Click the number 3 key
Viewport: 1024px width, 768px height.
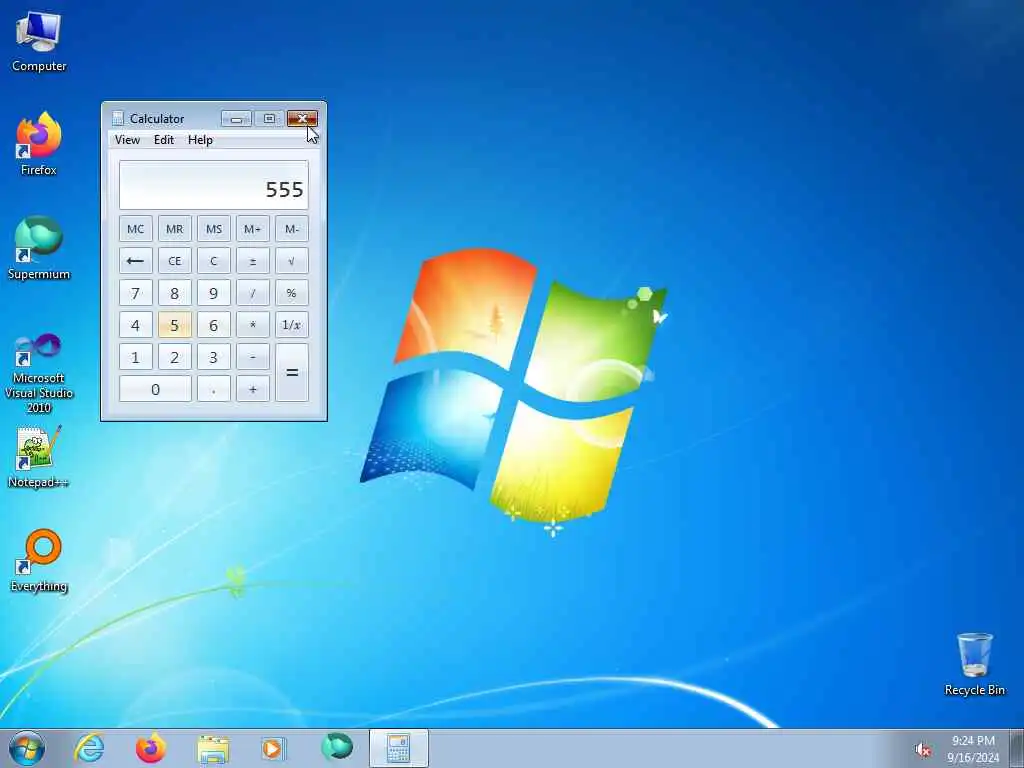click(214, 357)
